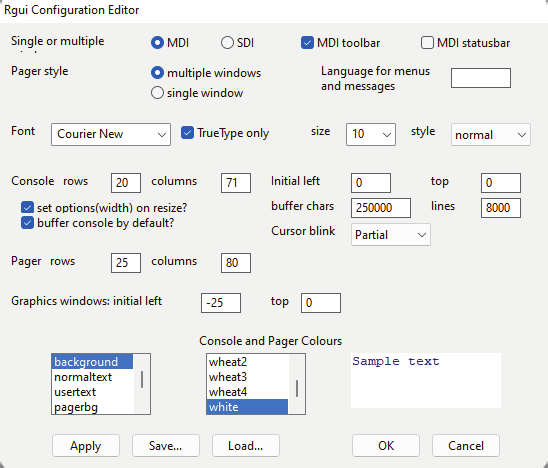Click Graphics windows initial left field
The height and width of the screenshot is (468, 548).
221,303
